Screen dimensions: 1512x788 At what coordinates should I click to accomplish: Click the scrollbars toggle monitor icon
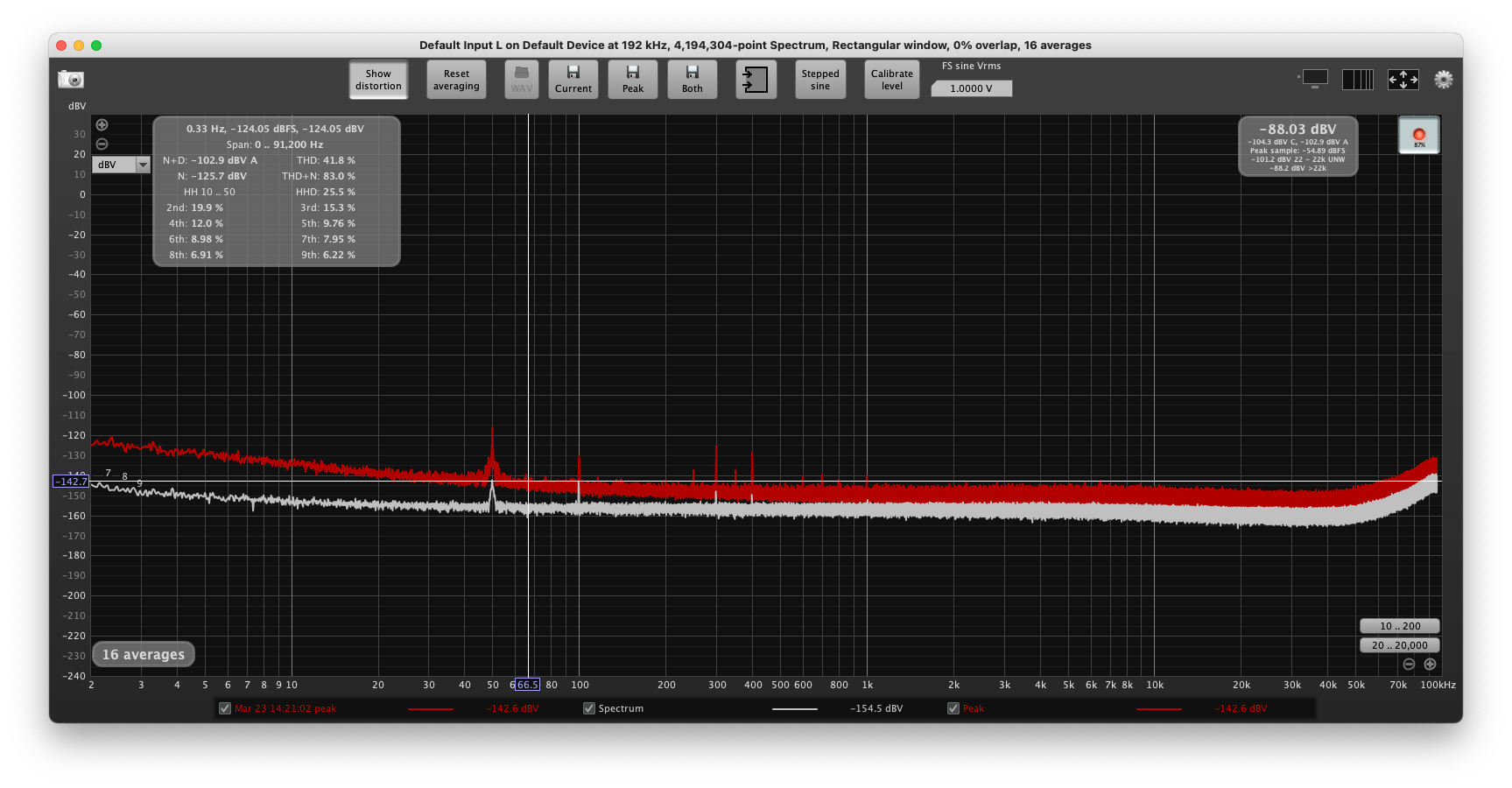pos(1315,79)
